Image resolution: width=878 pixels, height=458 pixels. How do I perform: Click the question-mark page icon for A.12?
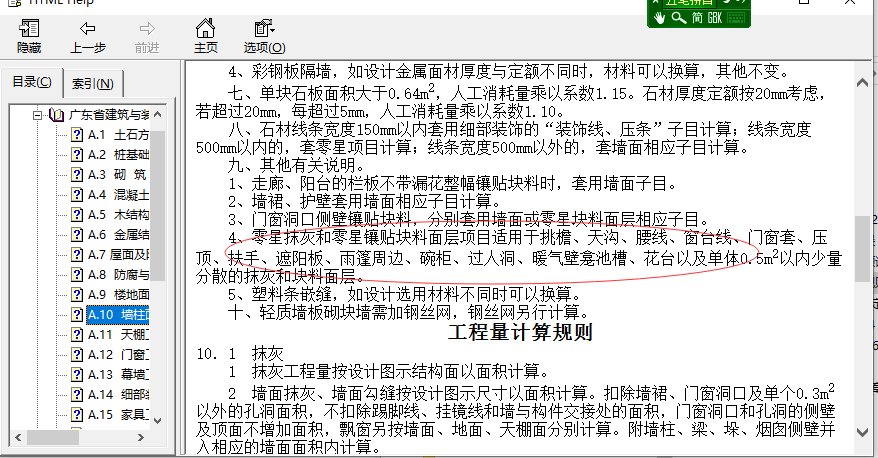[x=77, y=354]
